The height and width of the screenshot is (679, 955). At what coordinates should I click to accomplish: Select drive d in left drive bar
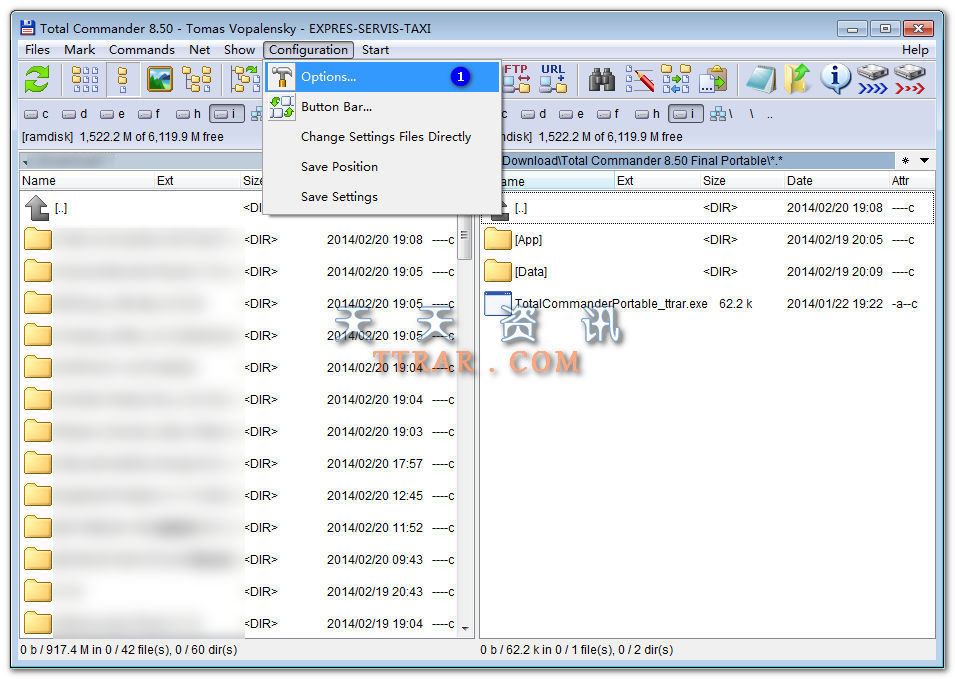coord(77,114)
